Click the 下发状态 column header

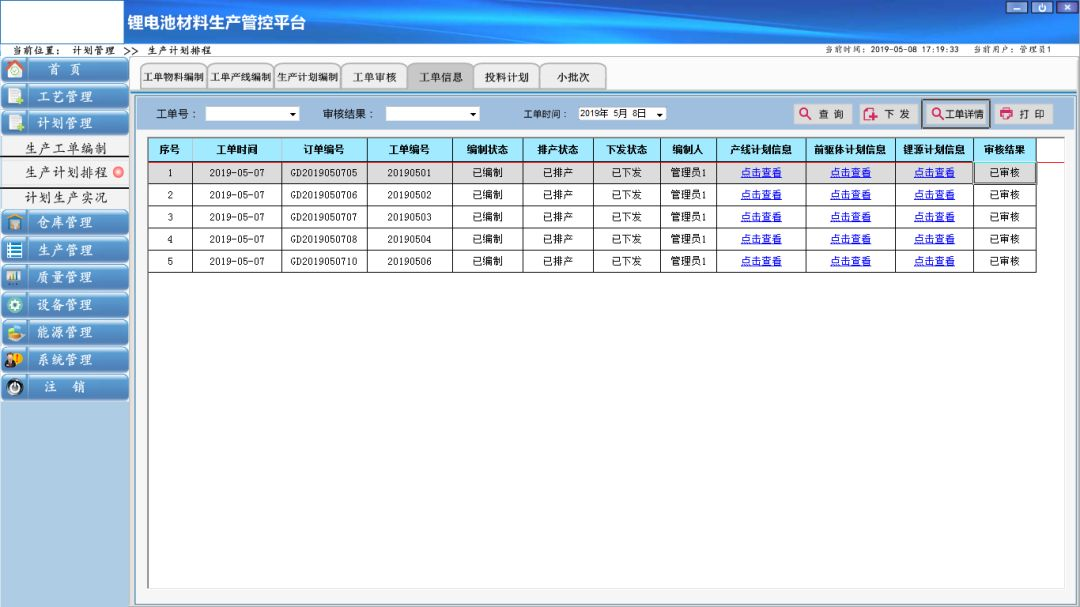coord(627,150)
